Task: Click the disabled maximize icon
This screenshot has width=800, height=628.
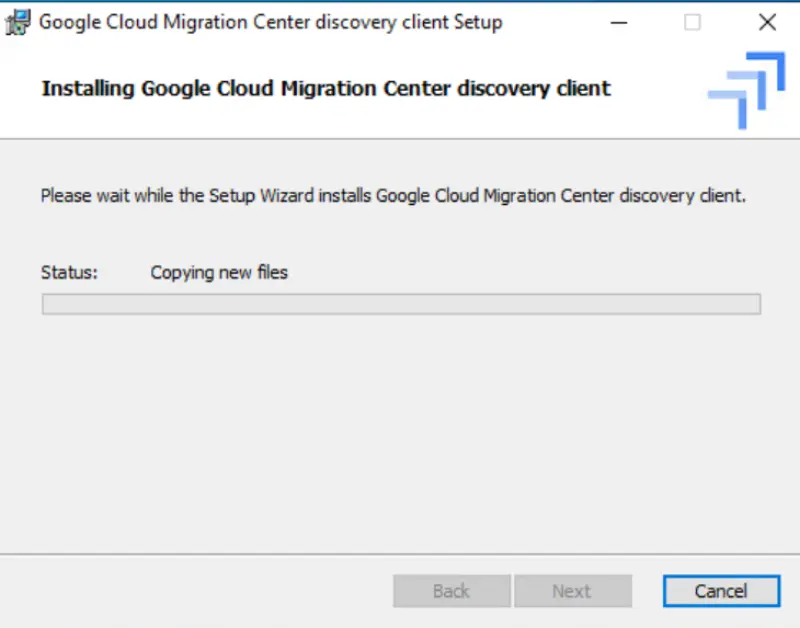Action: (x=692, y=22)
